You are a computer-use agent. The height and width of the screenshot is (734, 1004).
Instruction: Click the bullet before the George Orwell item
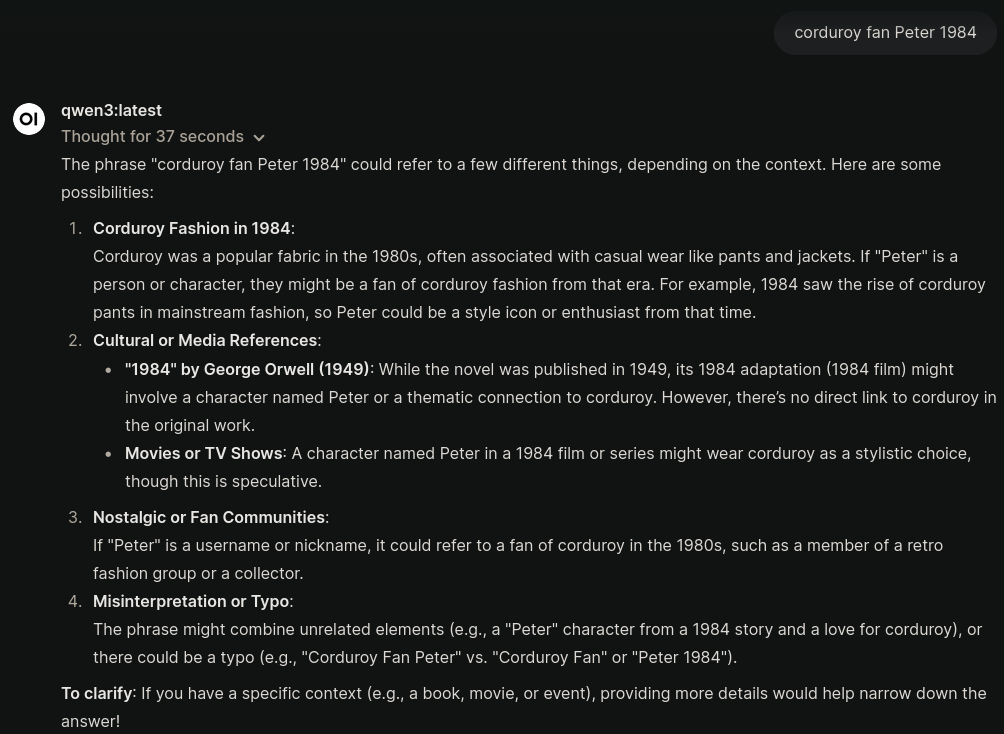click(108, 370)
